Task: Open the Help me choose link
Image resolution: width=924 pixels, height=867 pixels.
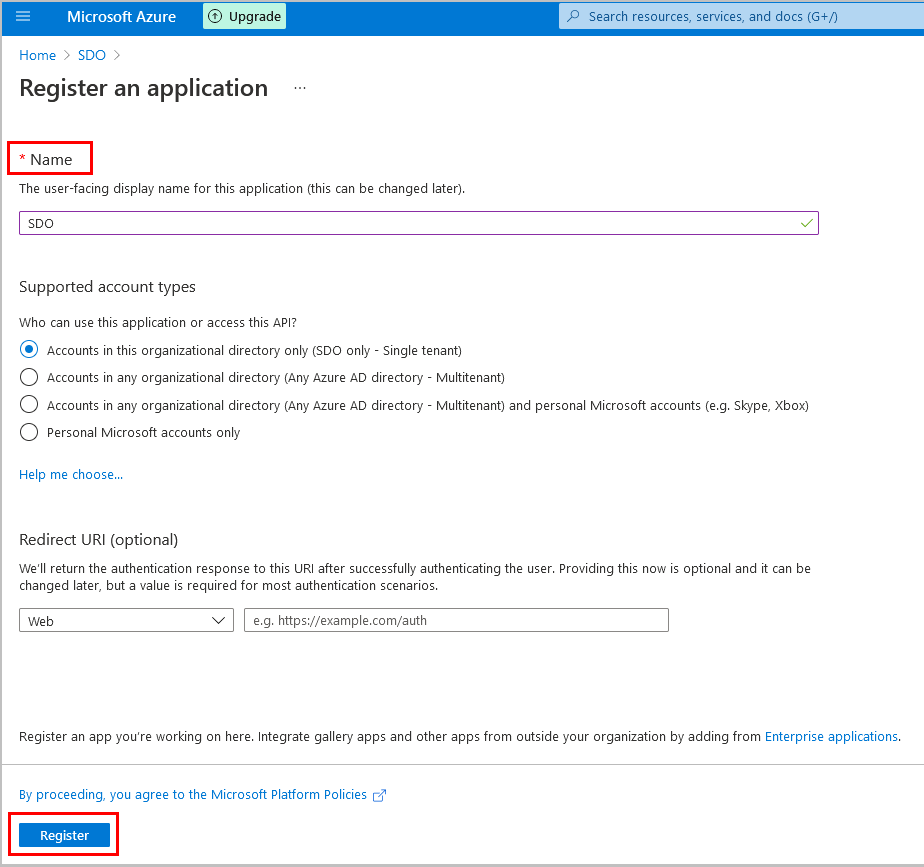Action: [71, 474]
